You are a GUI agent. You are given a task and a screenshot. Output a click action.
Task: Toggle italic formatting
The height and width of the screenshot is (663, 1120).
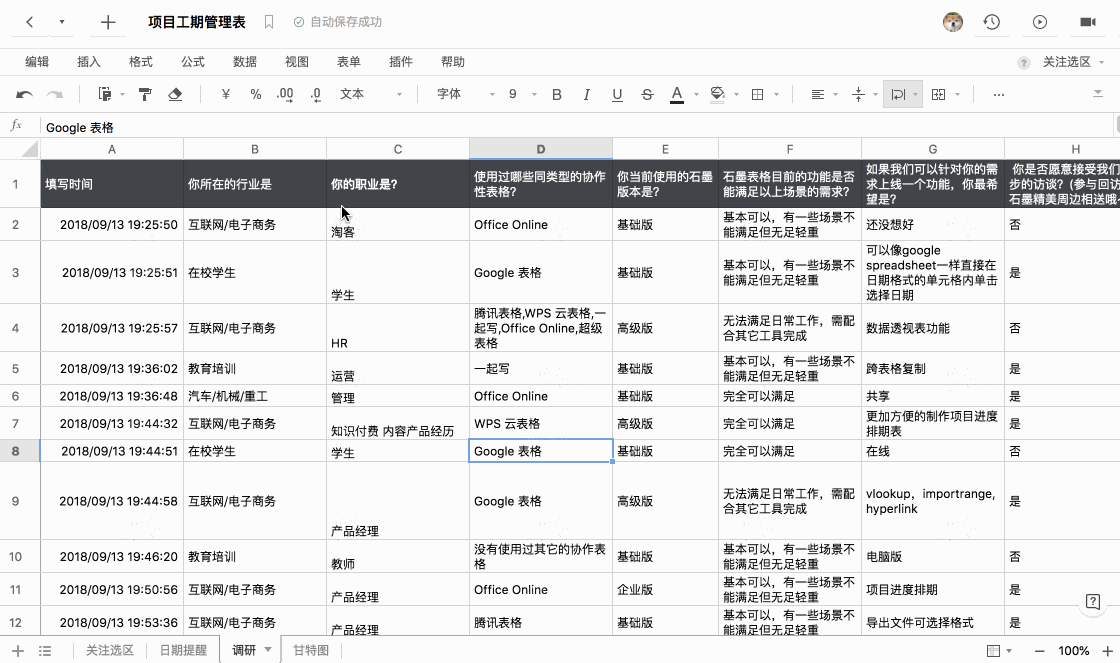[x=586, y=94]
